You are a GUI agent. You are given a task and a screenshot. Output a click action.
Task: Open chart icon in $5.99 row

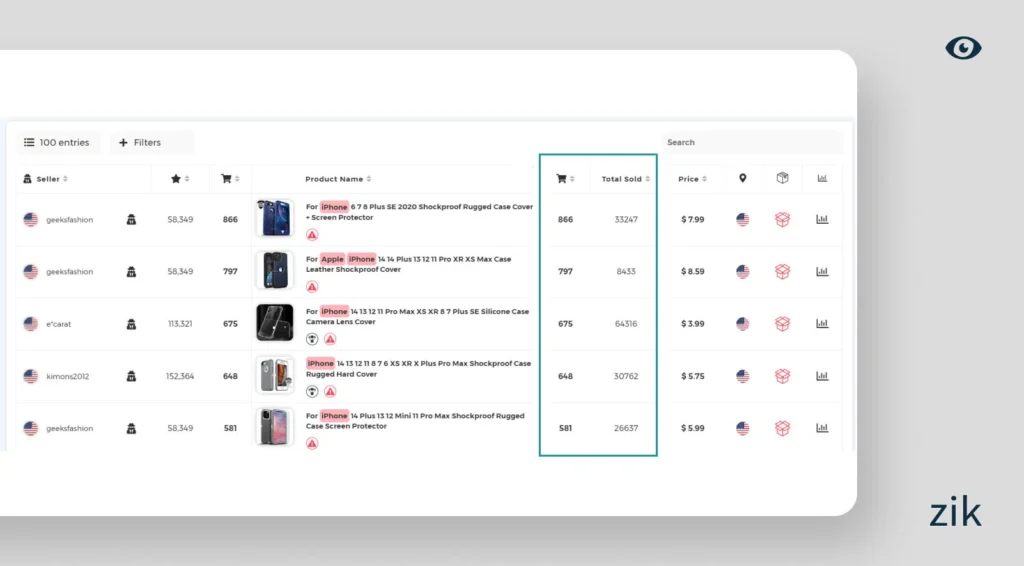point(822,428)
